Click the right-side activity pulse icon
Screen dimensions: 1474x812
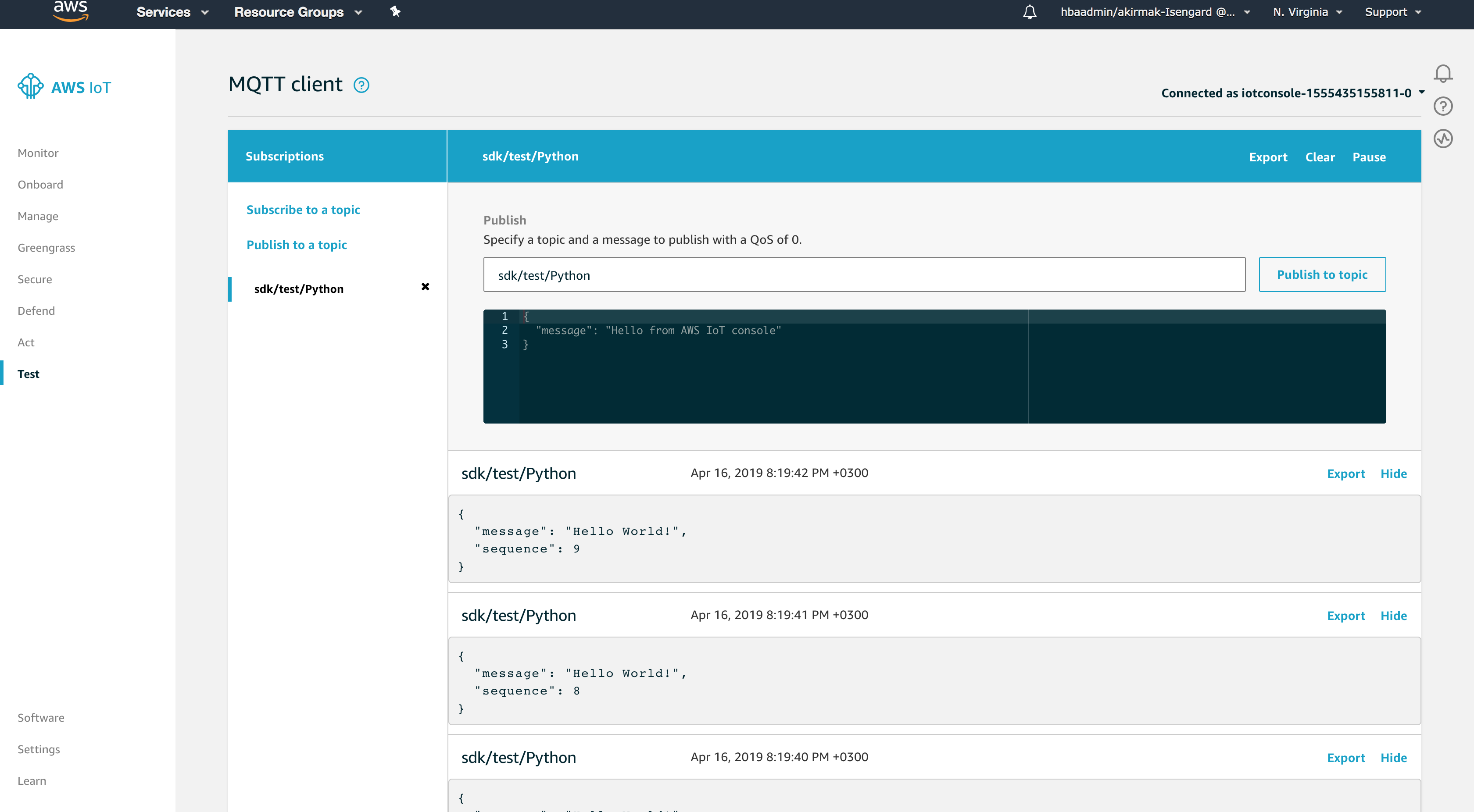pyautogui.click(x=1442, y=139)
